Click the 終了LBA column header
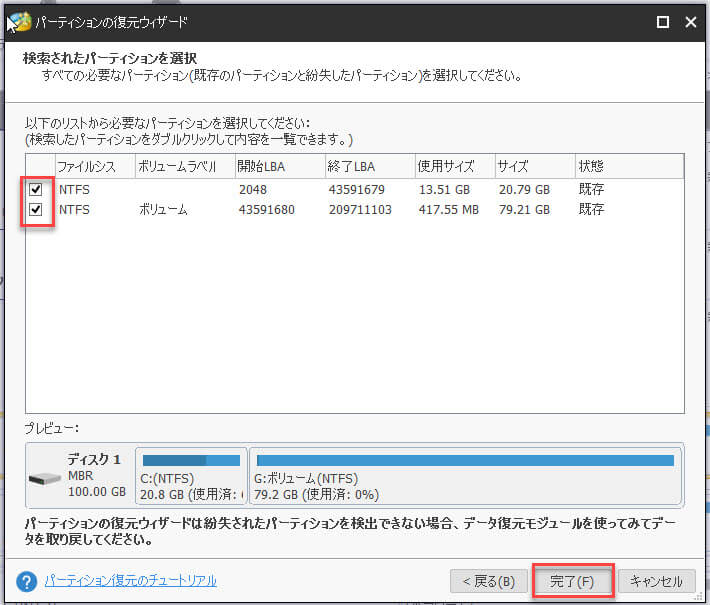This screenshot has height=605, width=710. tap(369, 166)
